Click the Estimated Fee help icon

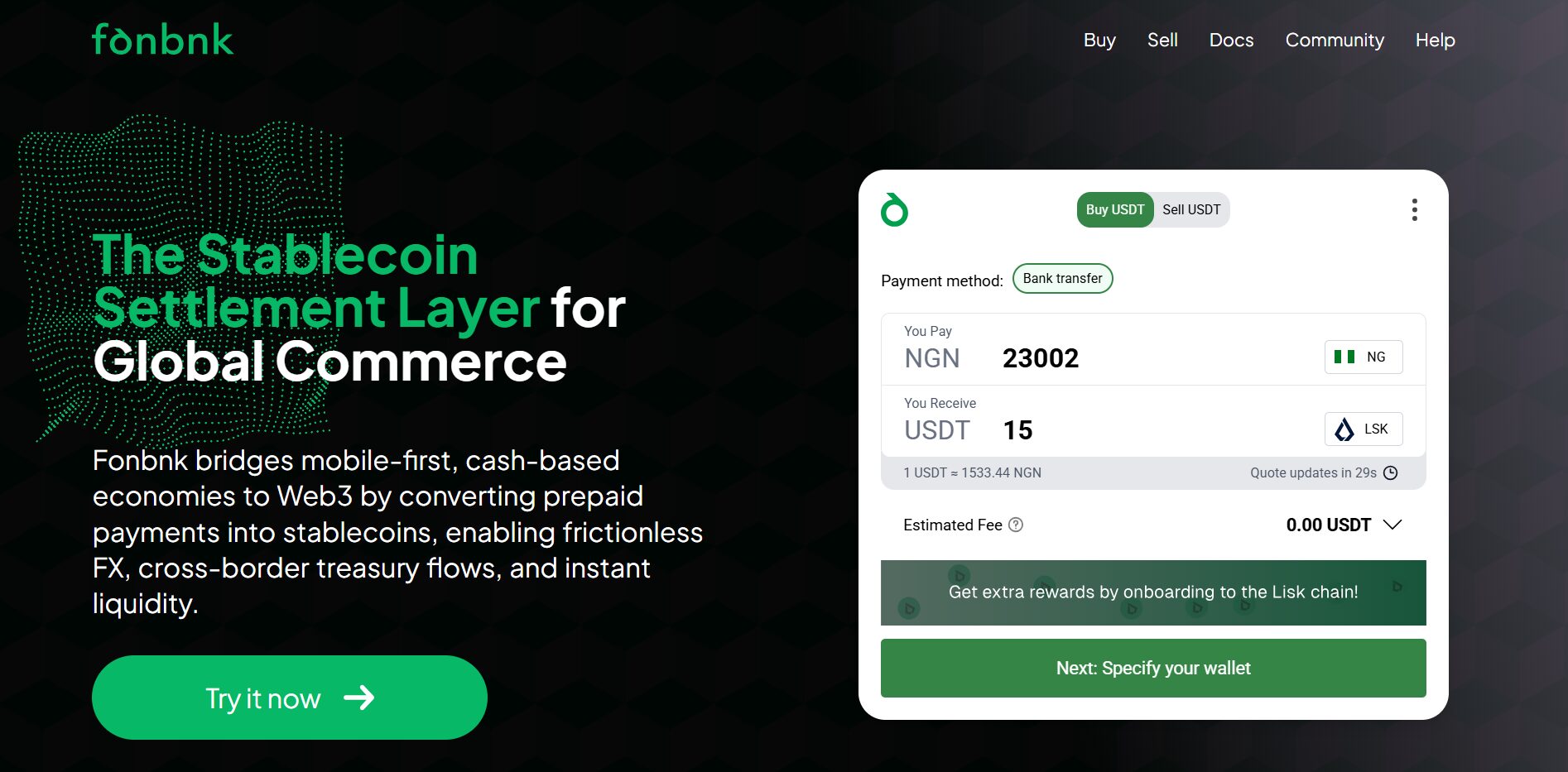(x=1016, y=525)
